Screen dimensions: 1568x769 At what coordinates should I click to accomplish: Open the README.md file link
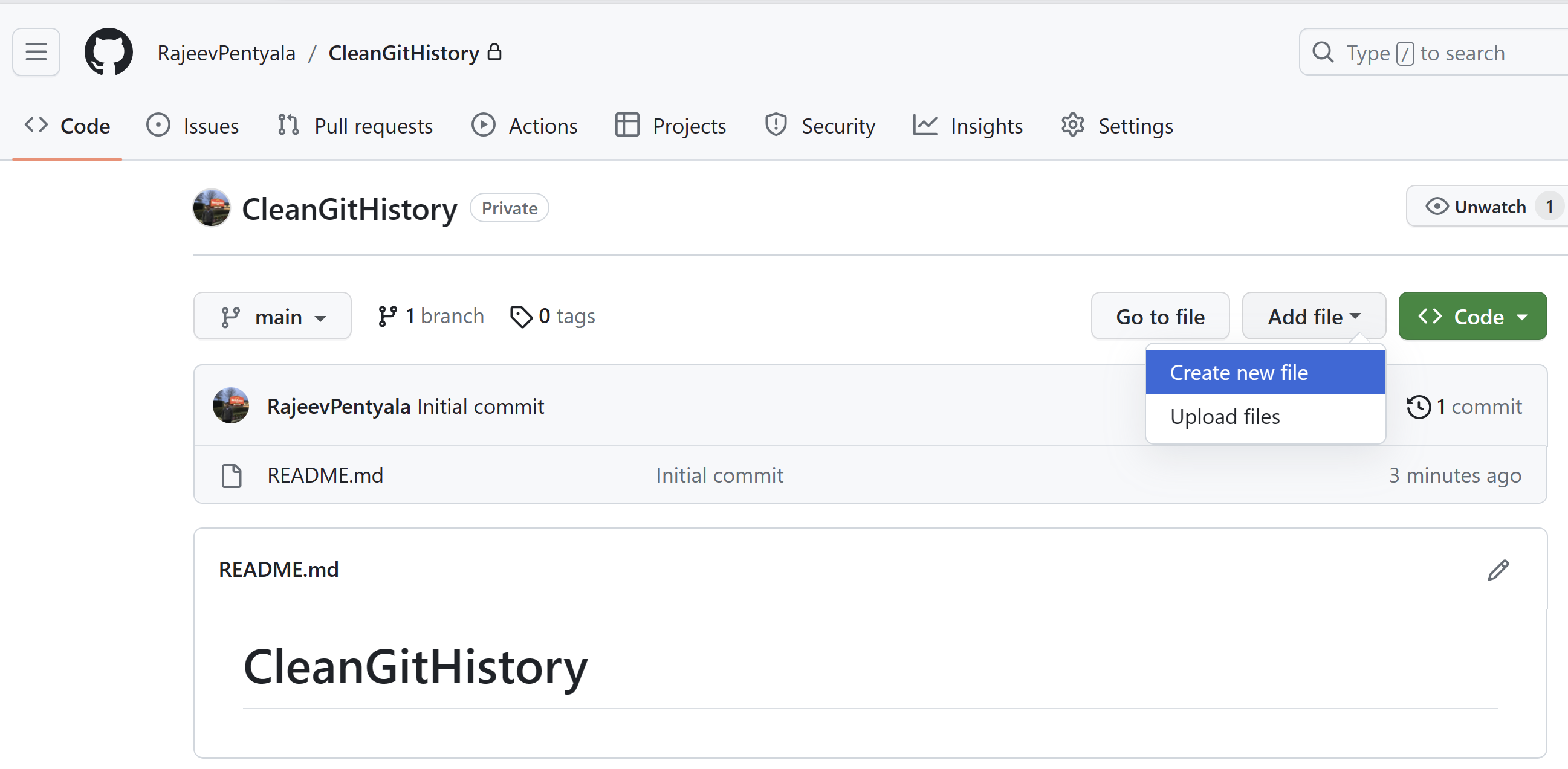pos(325,476)
